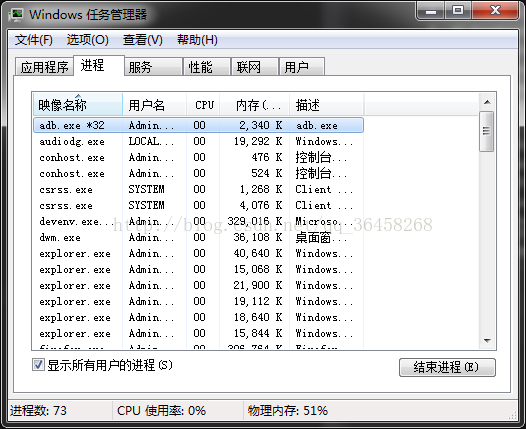Click the process list scroll-up arrow
The width and height of the screenshot is (526, 429).
pos(487,102)
